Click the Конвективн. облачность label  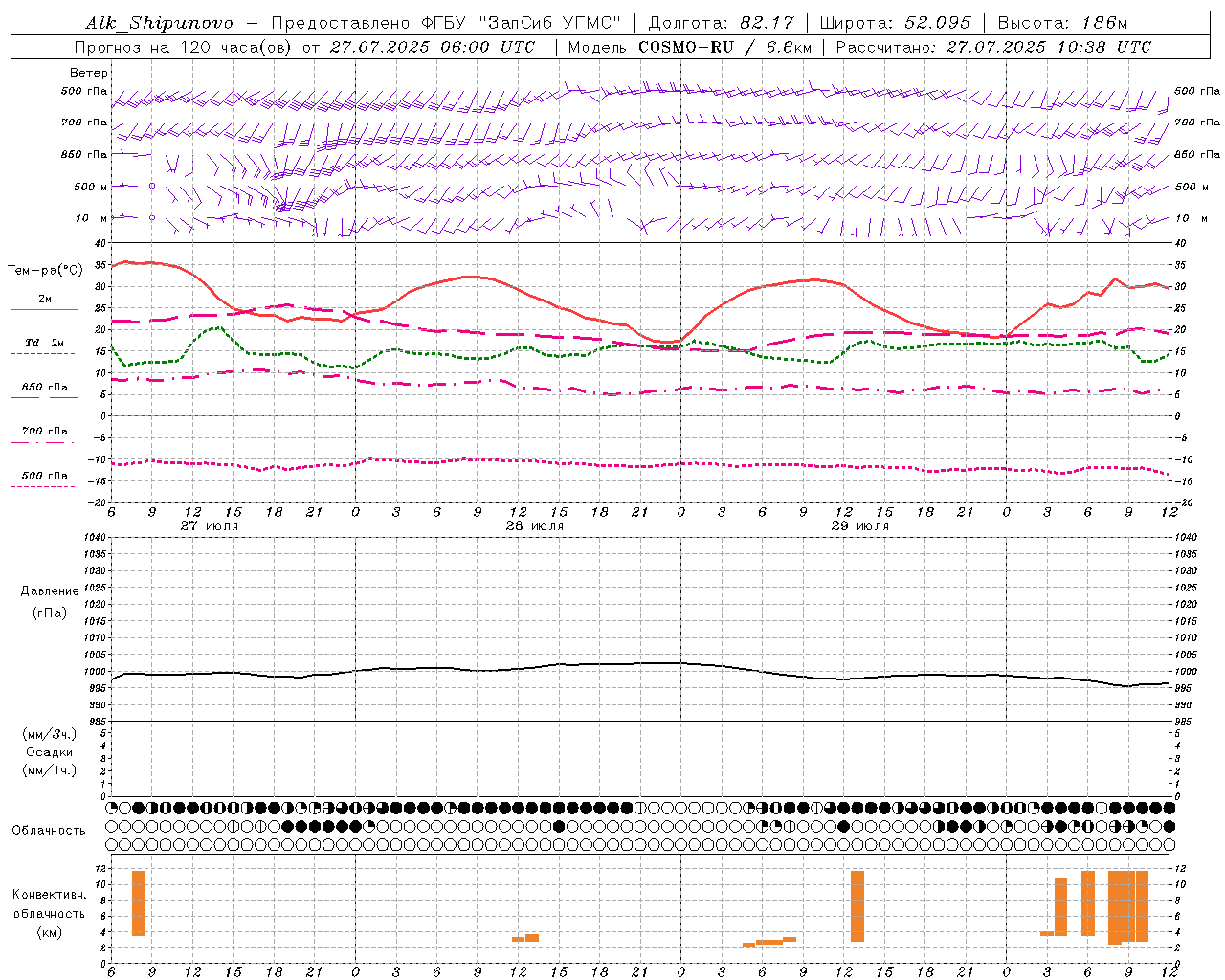pos(49,903)
